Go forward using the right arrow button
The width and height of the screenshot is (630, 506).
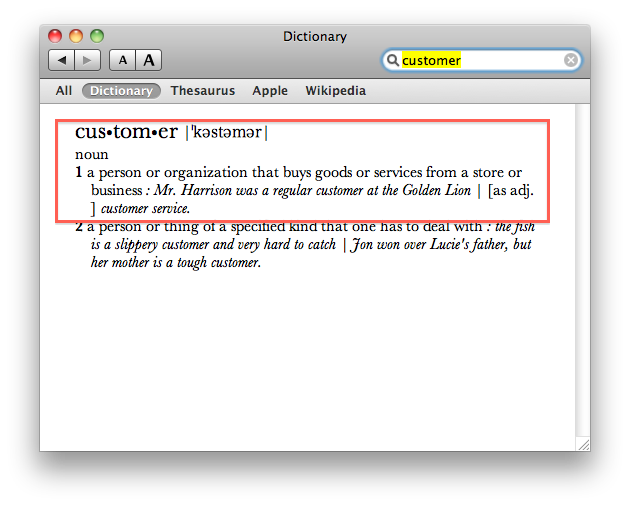tap(87, 60)
